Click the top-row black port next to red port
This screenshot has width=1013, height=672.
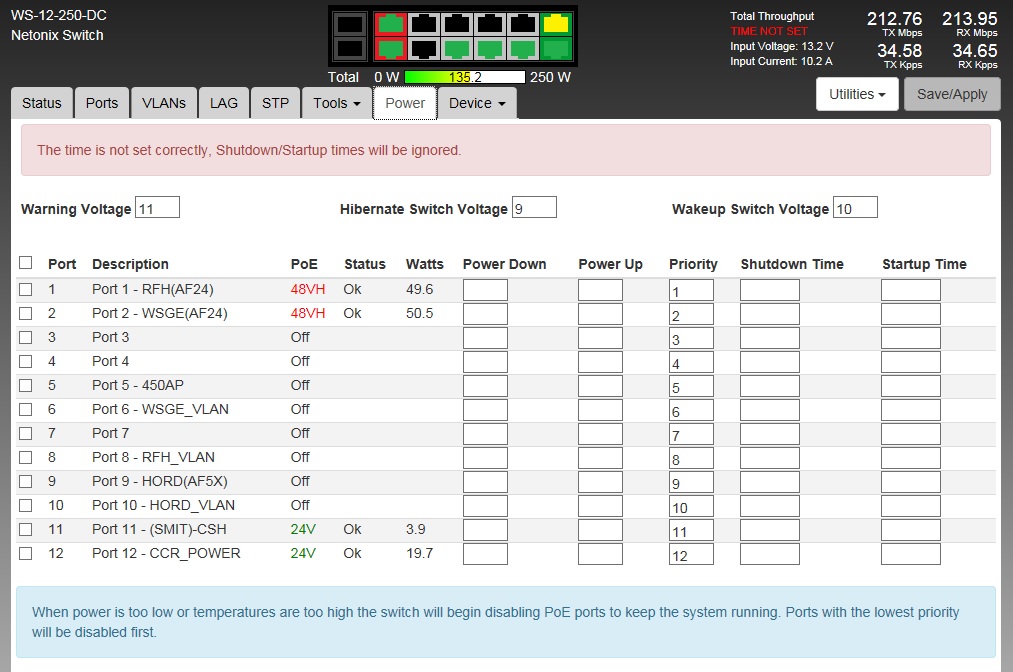click(424, 23)
